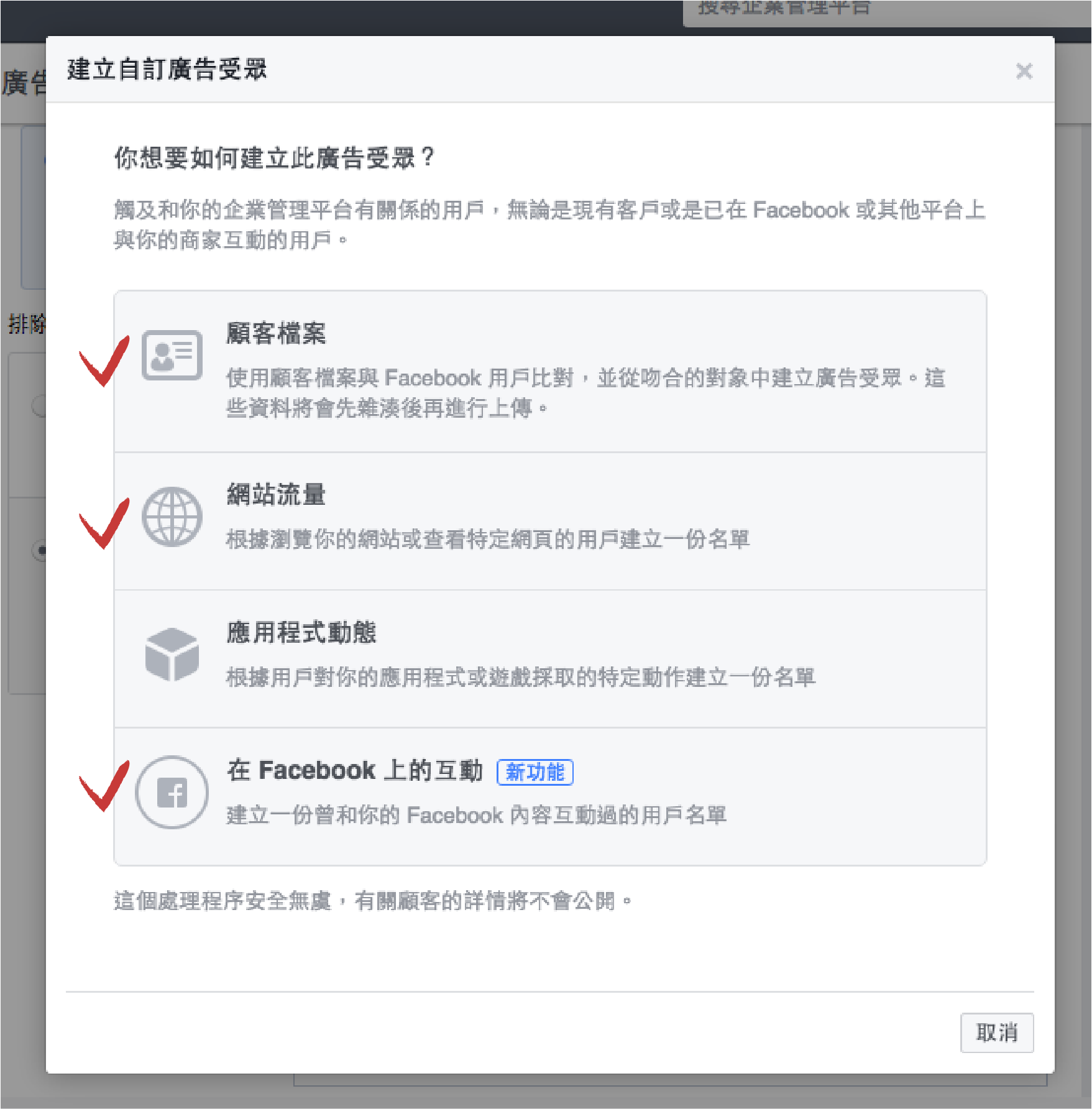Dismiss the dialog with the X
The height and width of the screenshot is (1109, 1092).
pyautogui.click(x=1024, y=71)
